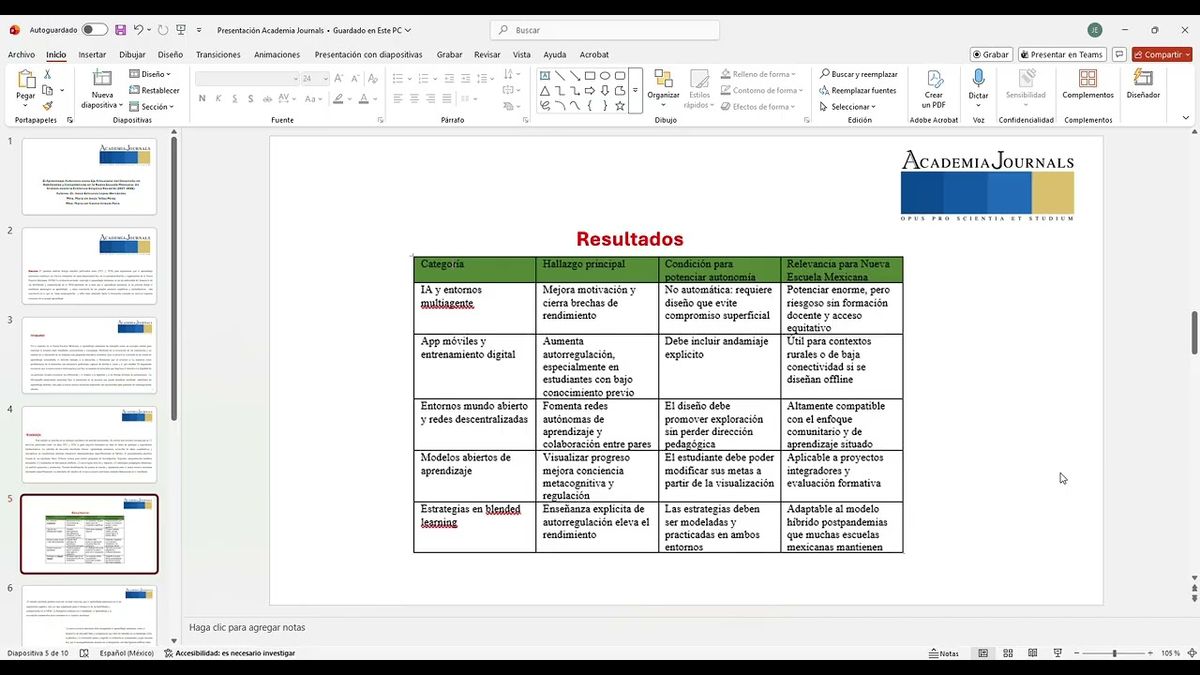Open the font size 24 dropdown
Image resolution: width=1200 pixels, height=675 pixels.
click(x=316, y=78)
